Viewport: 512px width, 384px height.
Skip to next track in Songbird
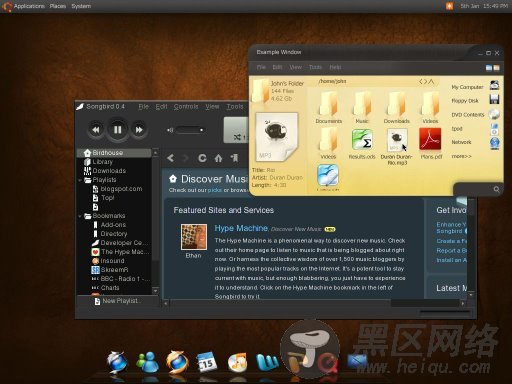coord(139,130)
